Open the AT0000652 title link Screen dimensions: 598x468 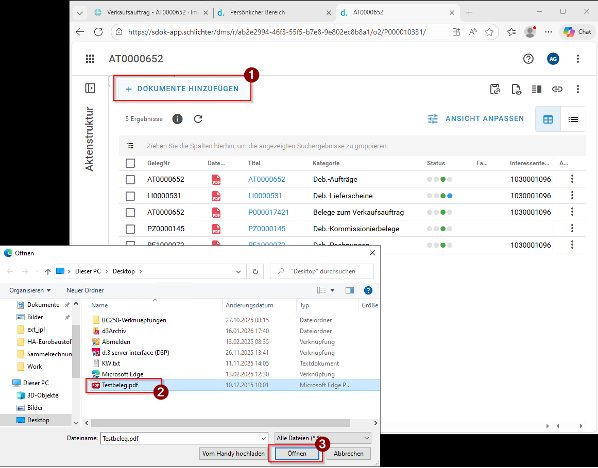pos(267,179)
